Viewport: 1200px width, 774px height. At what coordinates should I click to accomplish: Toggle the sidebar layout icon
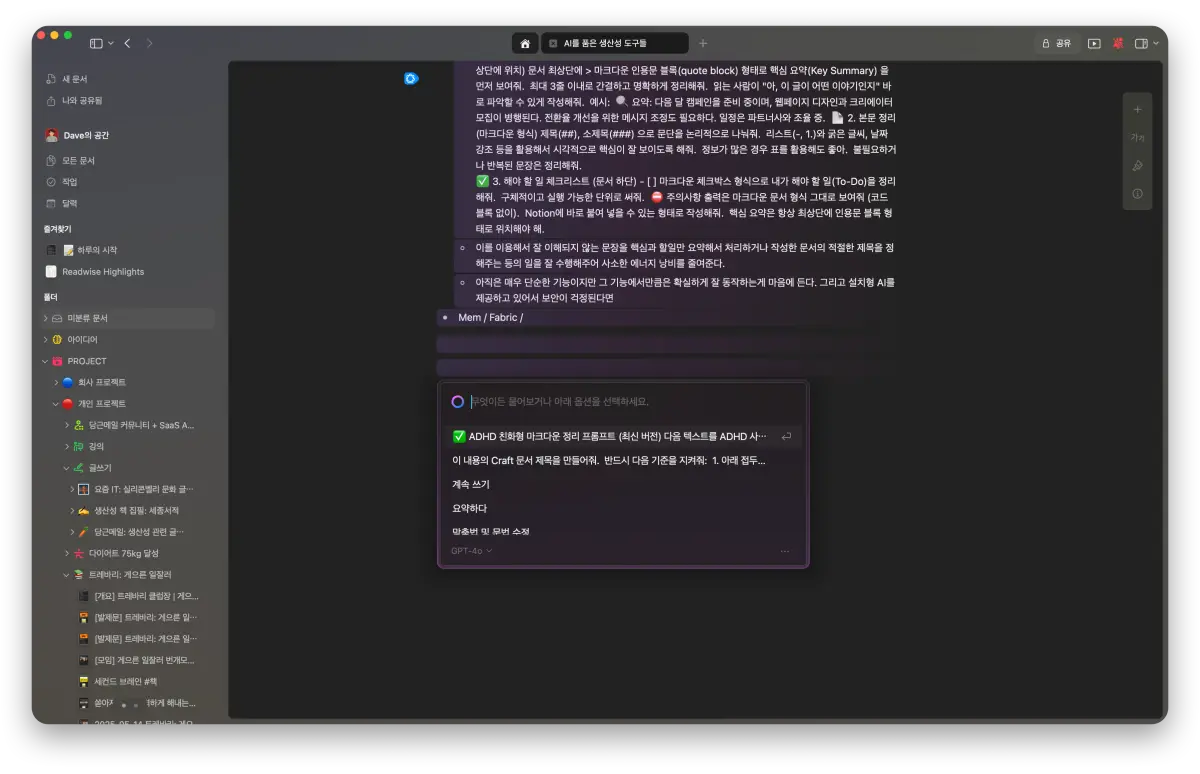(x=96, y=44)
